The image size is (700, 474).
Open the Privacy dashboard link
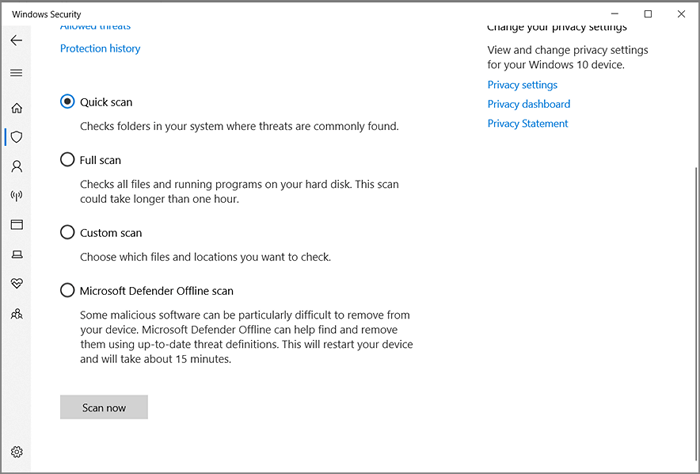point(528,104)
